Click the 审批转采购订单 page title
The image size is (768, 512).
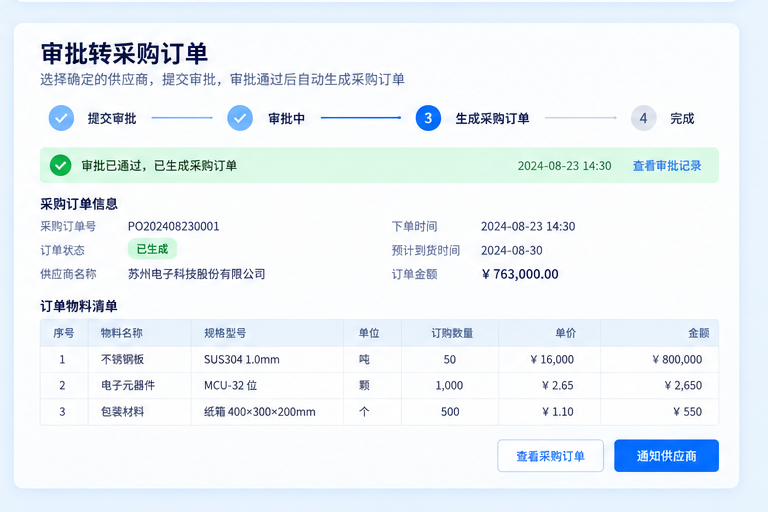click(124, 53)
